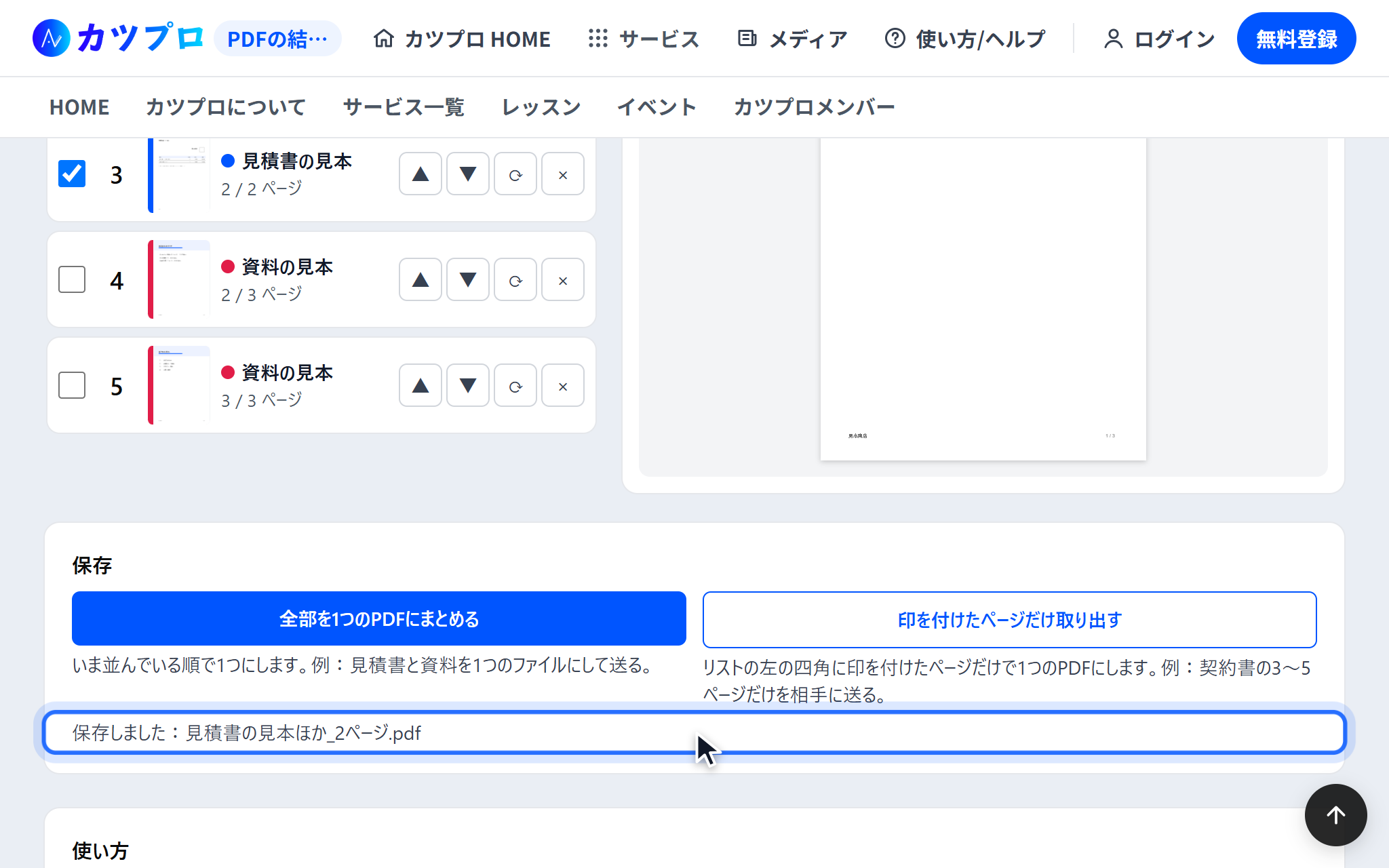Click the PDFの結… badge
Screen dimensions: 1389x868
click(277, 39)
